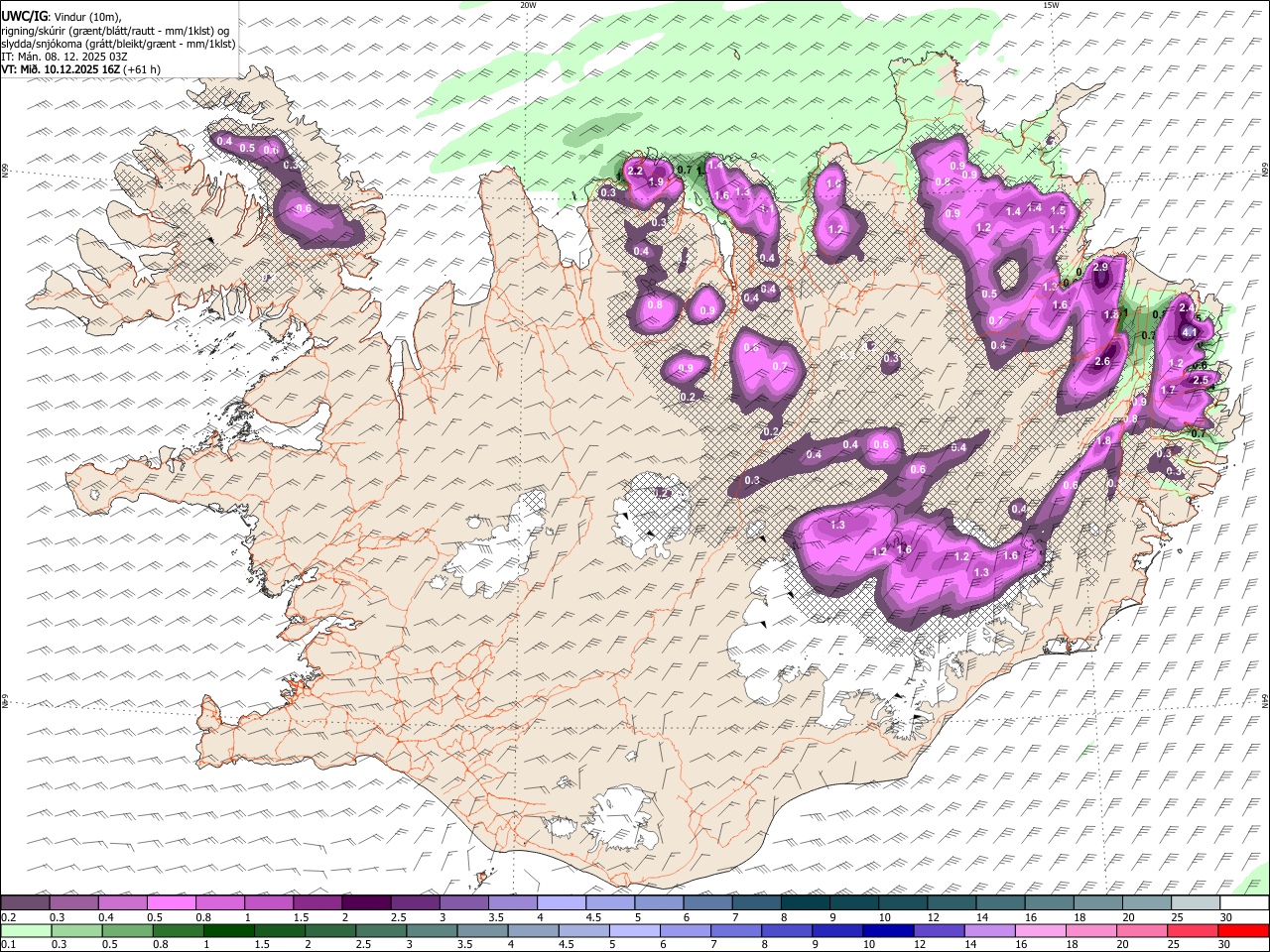
Task: Select the 2.6 precipitation value on the map
Action: point(1102,362)
